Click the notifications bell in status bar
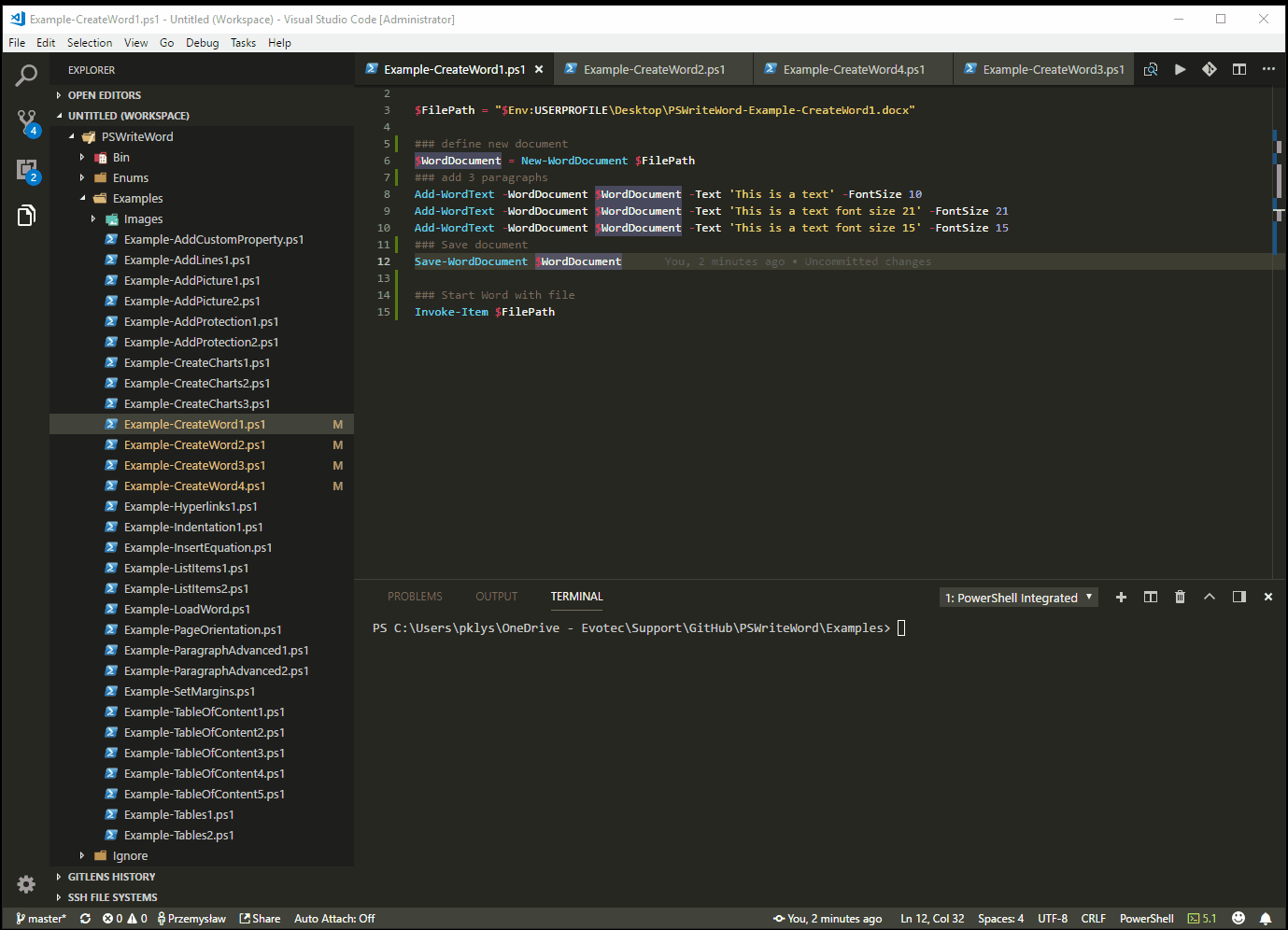This screenshot has width=1288, height=930. click(1266, 918)
